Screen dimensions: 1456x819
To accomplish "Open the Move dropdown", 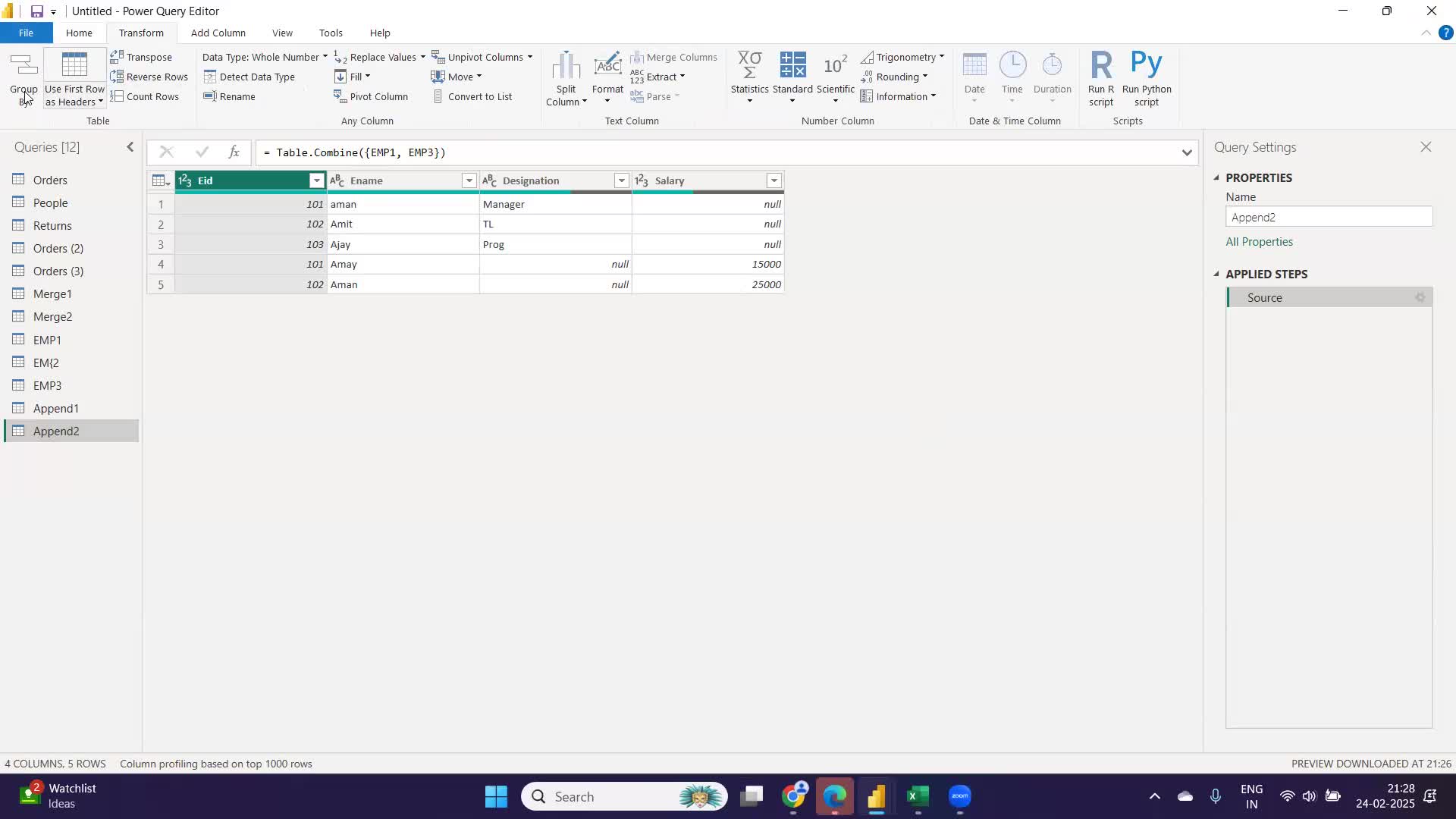I will (x=456, y=77).
